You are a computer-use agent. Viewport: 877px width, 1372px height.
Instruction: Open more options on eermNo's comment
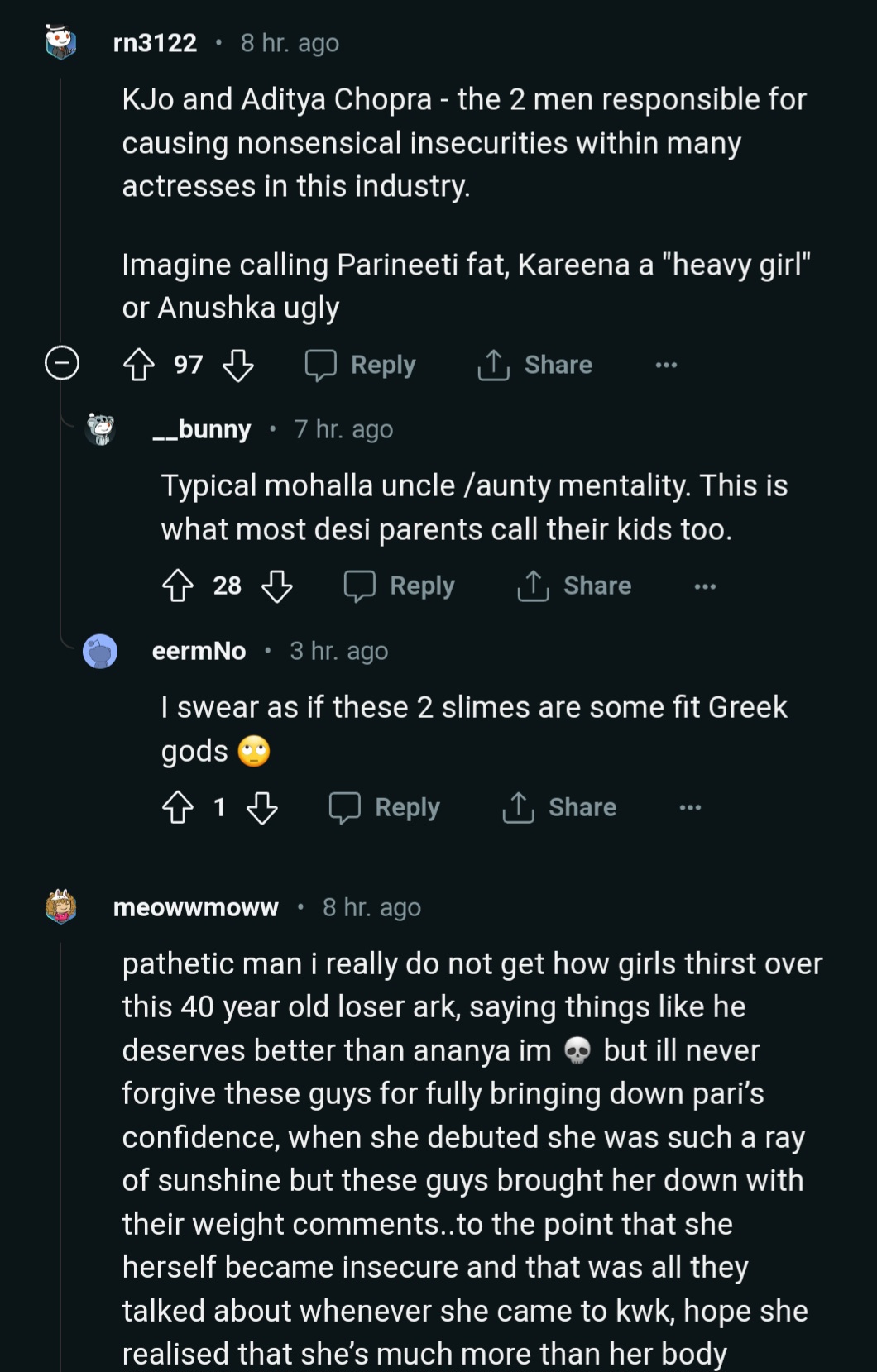[x=690, y=807]
